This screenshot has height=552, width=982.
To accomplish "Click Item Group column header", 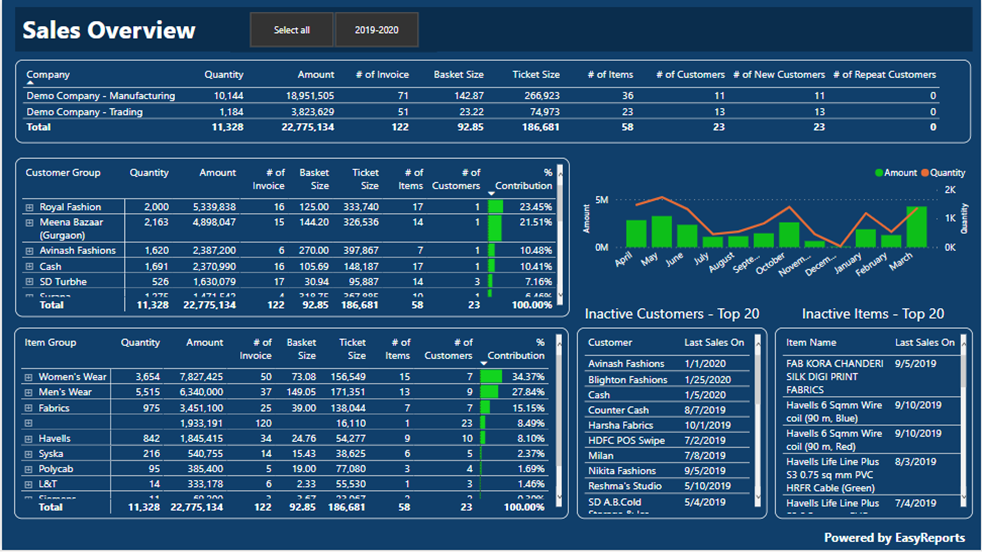I will coord(50,343).
